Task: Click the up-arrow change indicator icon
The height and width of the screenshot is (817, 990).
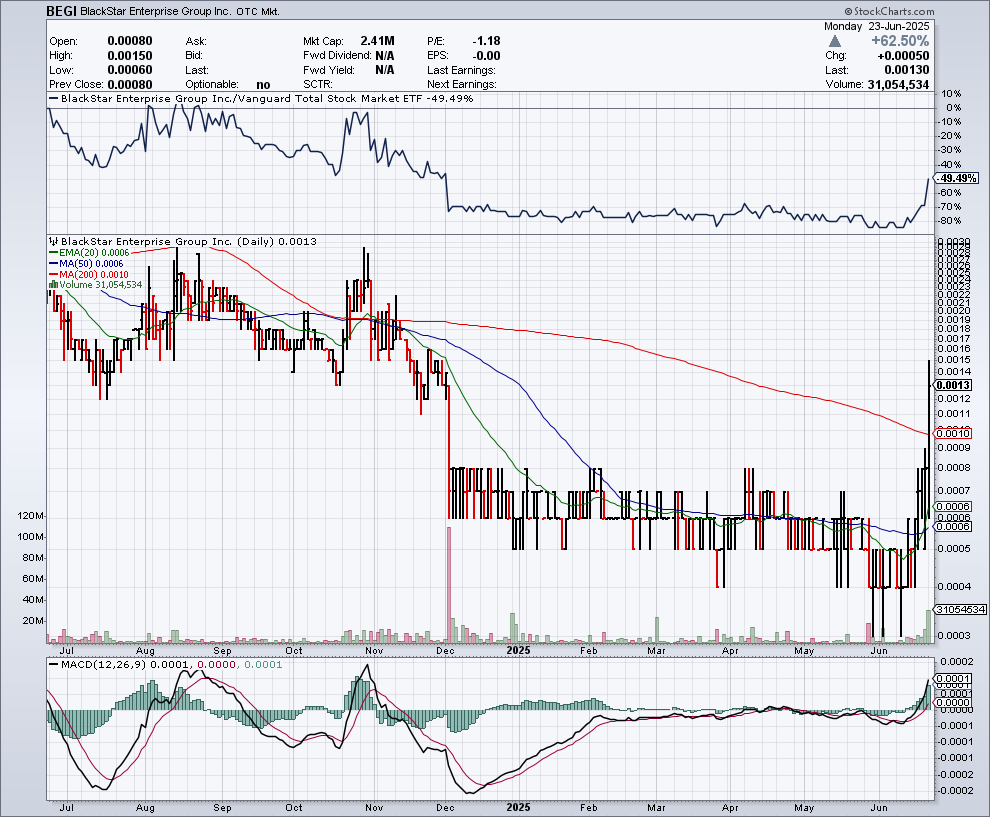Action: (x=835, y=41)
